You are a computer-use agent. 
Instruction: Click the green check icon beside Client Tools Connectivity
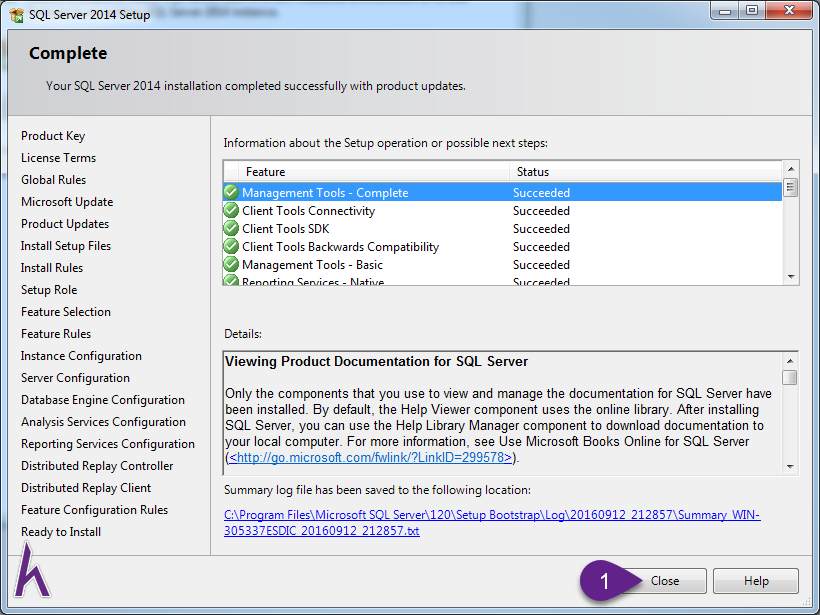click(x=231, y=210)
